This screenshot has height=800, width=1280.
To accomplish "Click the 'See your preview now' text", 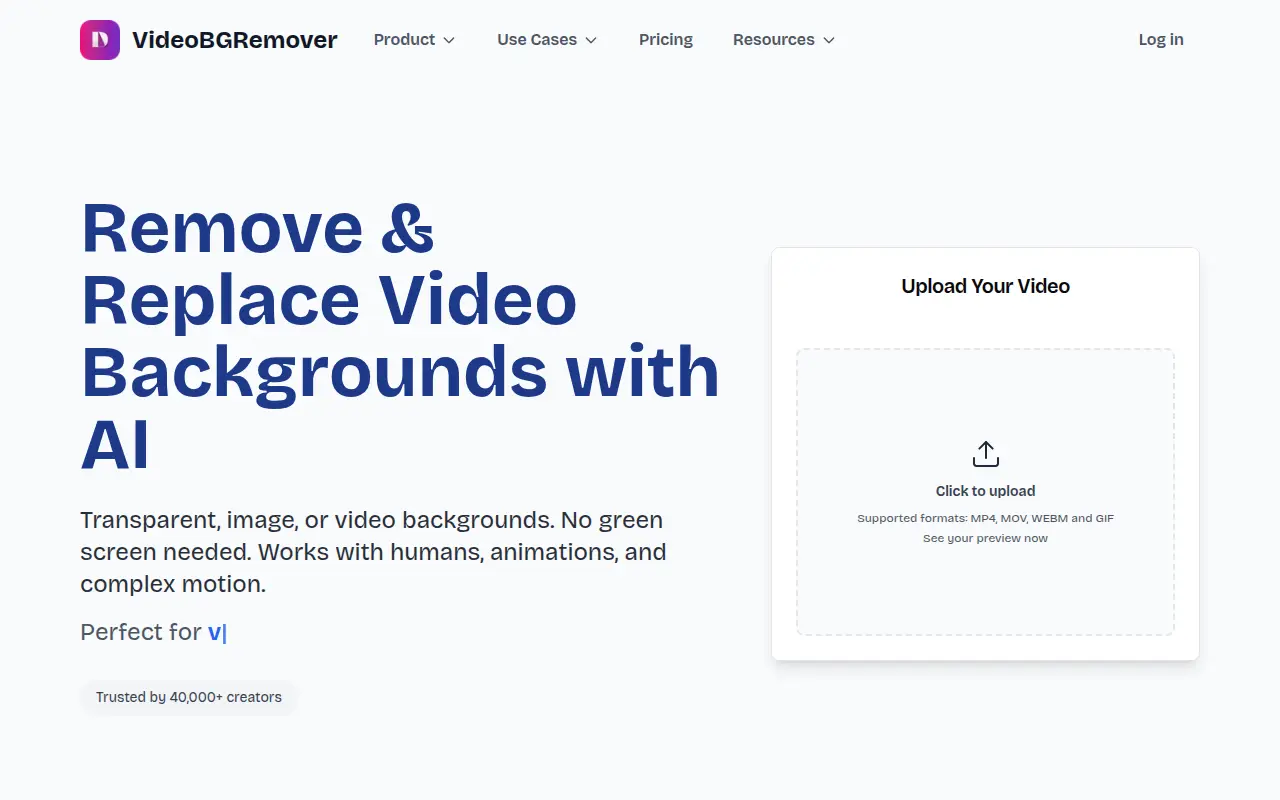I will coord(986,538).
